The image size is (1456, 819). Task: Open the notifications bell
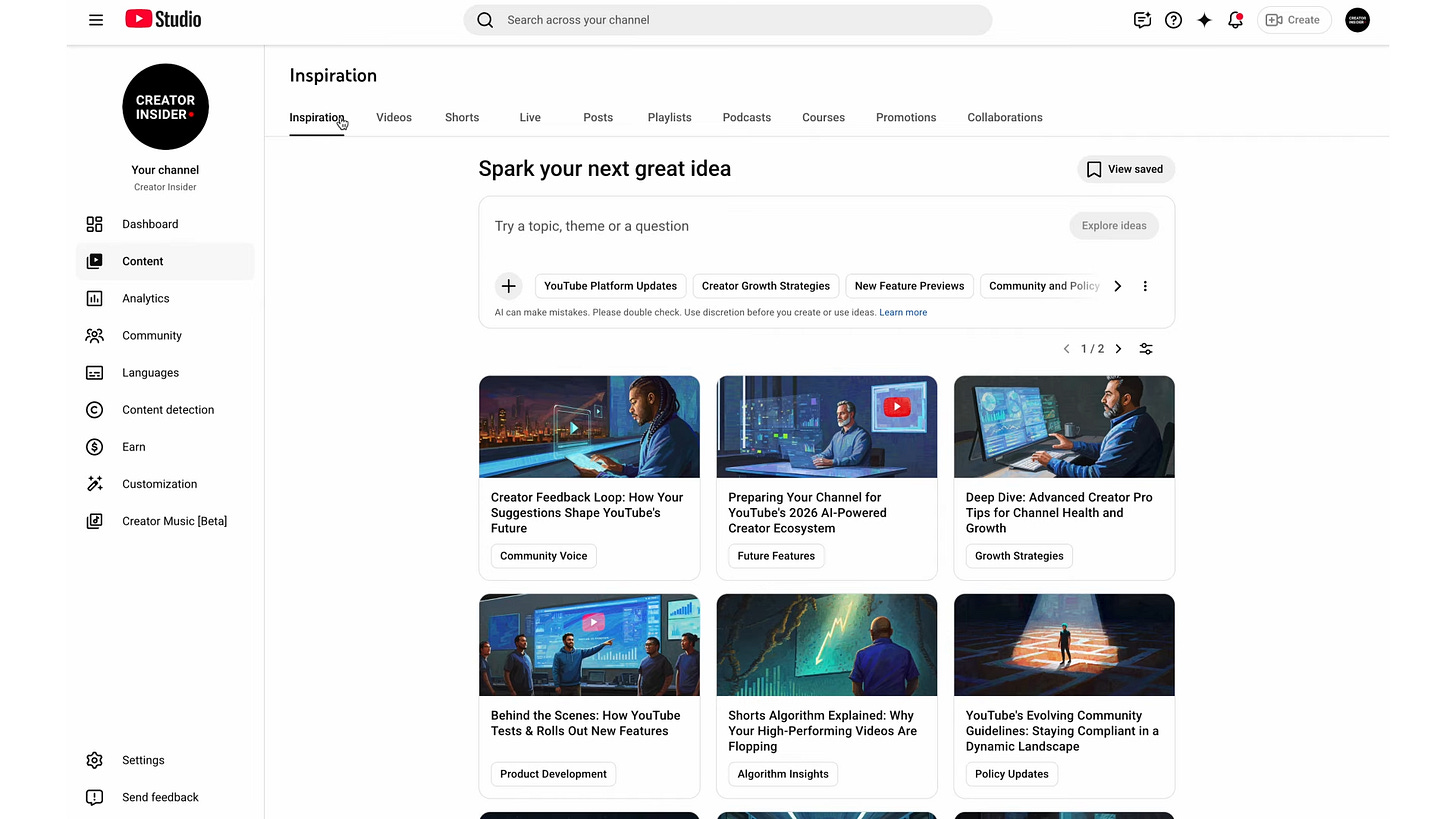click(x=1236, y=20)
